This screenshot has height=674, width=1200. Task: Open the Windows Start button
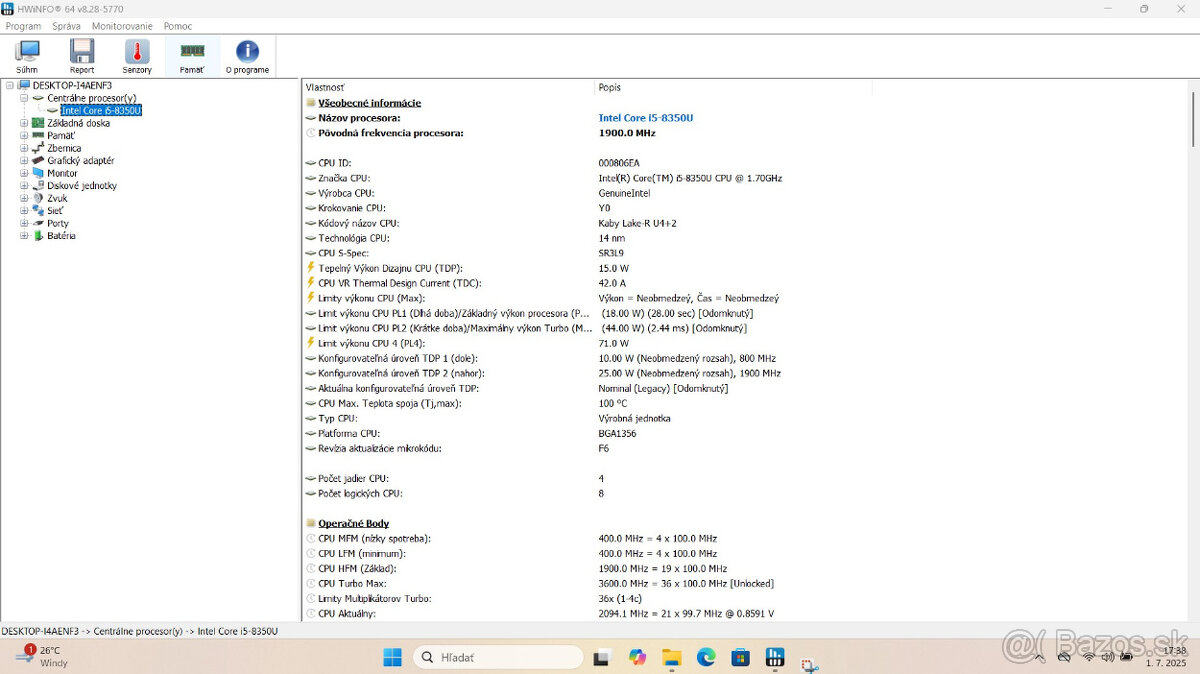[392, 656]
